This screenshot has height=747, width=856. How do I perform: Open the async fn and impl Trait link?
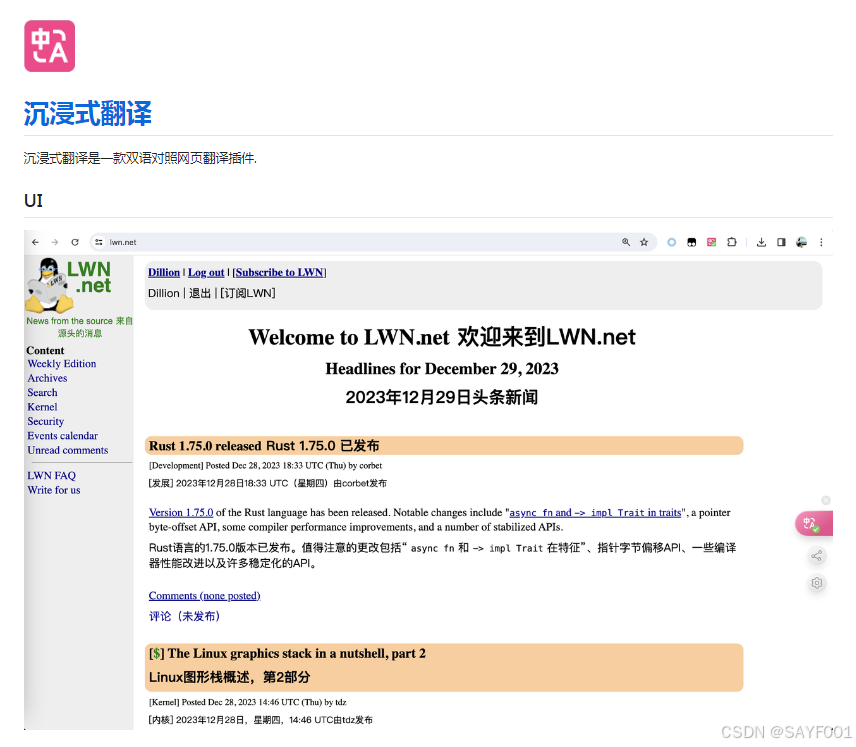tap(595, 512)
